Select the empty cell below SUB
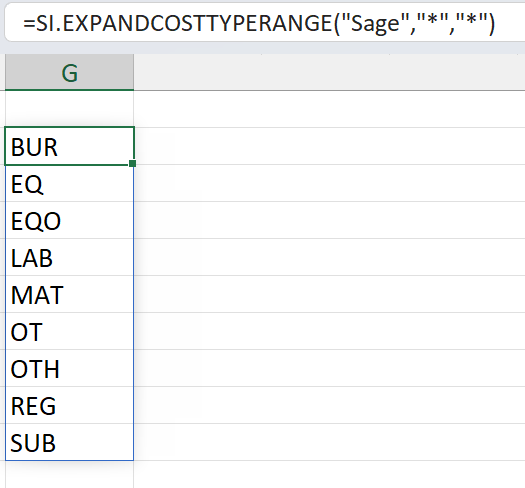The image size is (525, 488). click(x=70, y=474)
